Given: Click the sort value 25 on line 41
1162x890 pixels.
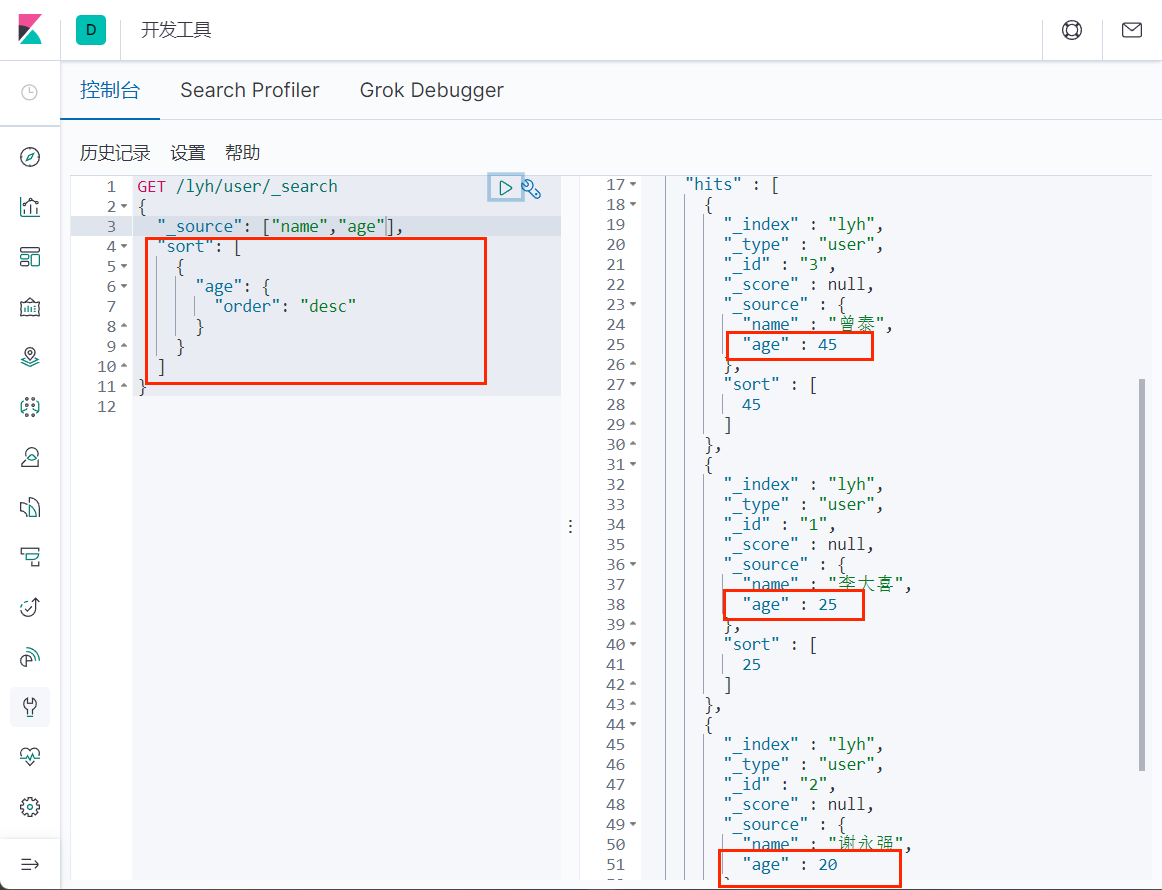Looking at the screenshot, I should click(x=751, y=665).
